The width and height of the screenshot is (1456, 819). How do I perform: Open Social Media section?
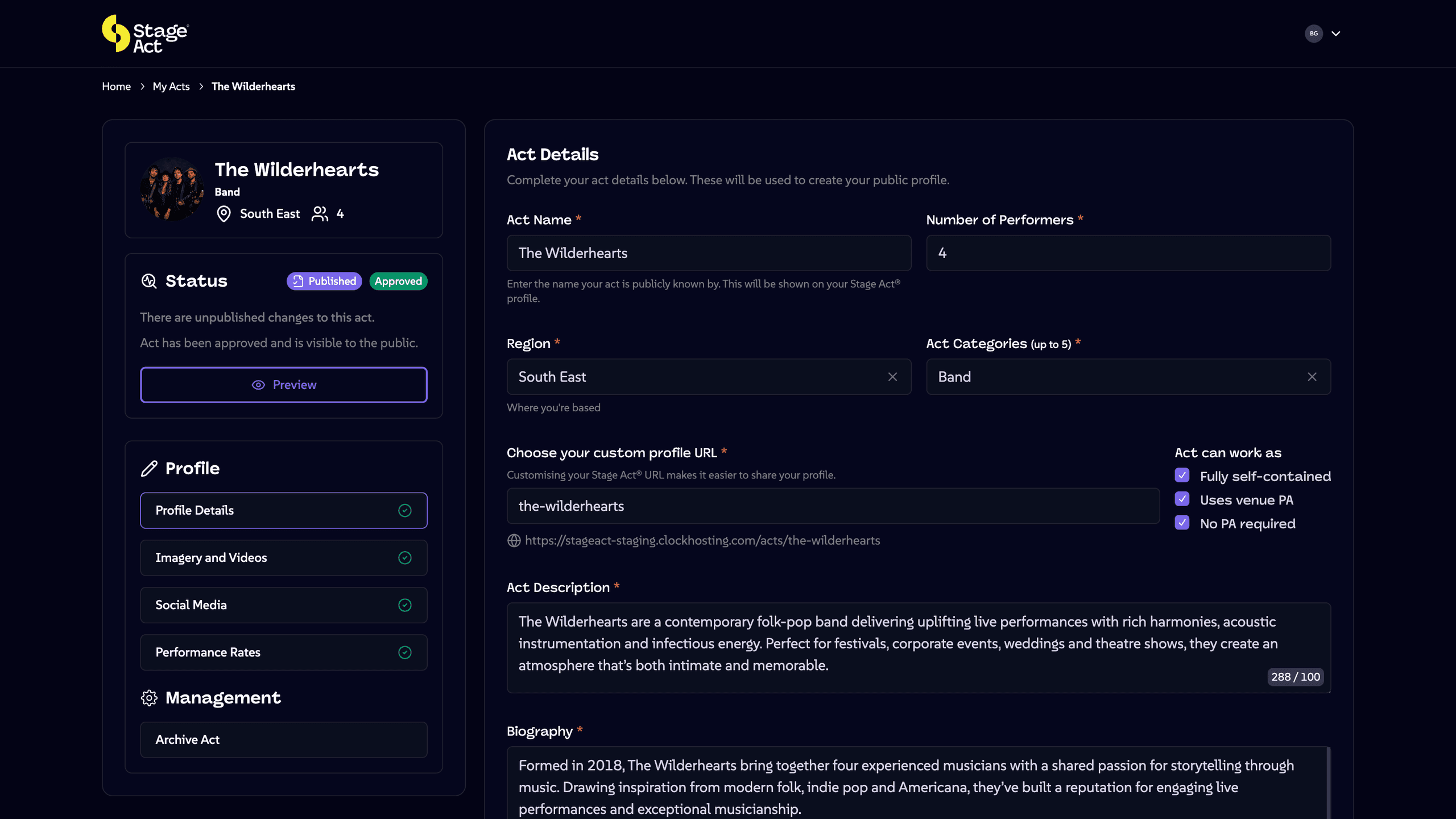pyautogui.click(x=284, y=605)
